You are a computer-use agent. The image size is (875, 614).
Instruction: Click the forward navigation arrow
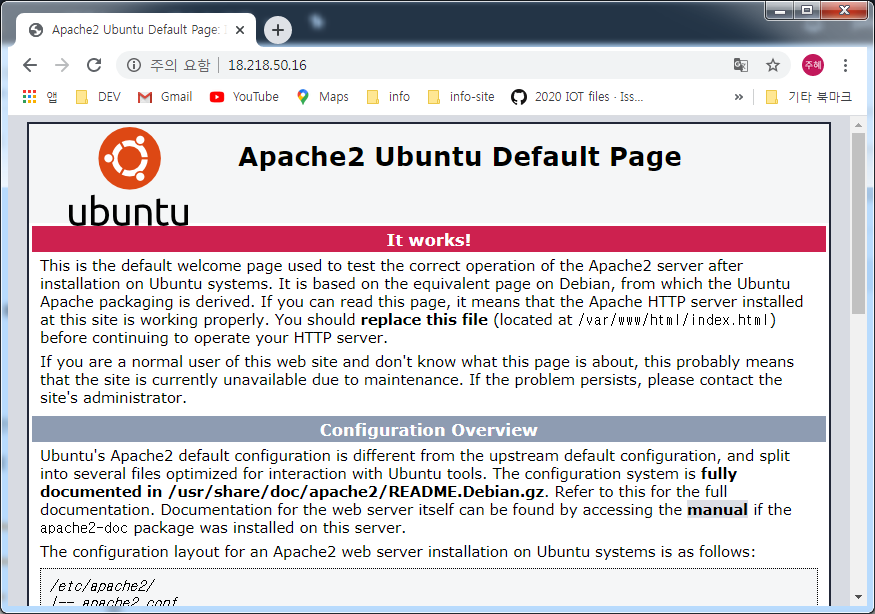coord(62,65)
